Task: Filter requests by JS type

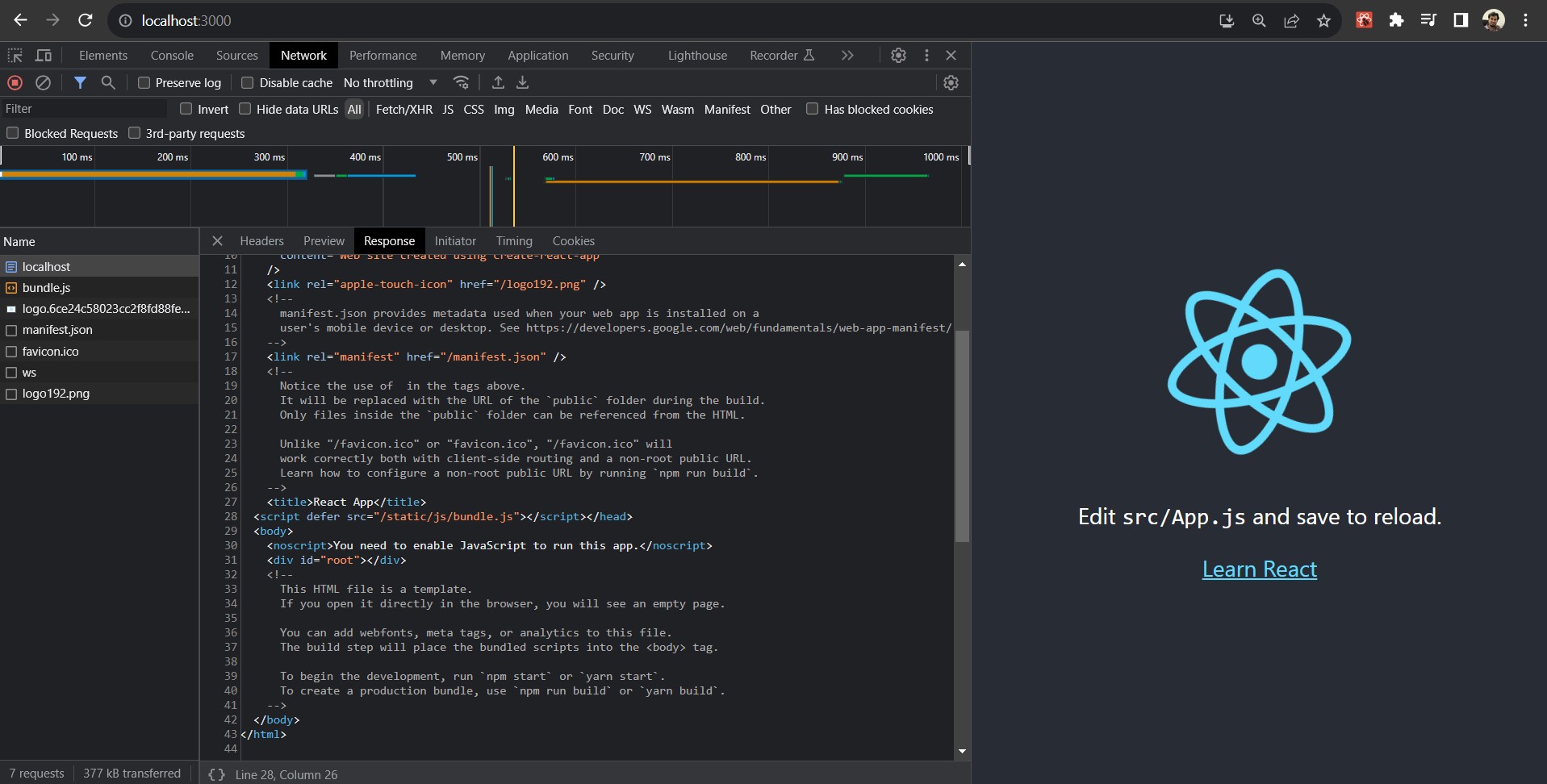Action: click(x=448, y=109)
